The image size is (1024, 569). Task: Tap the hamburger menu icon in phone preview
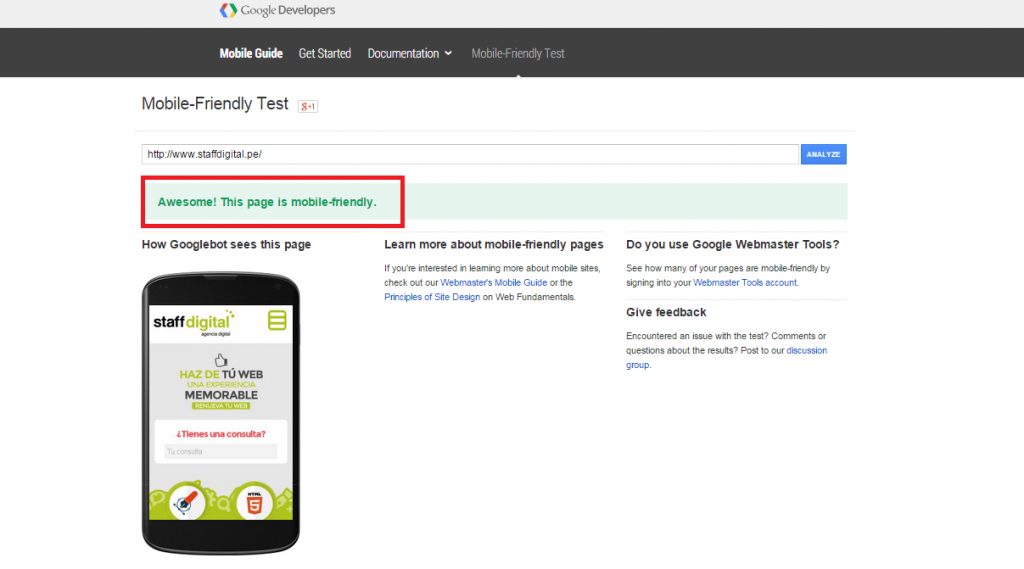coord(277,320)
